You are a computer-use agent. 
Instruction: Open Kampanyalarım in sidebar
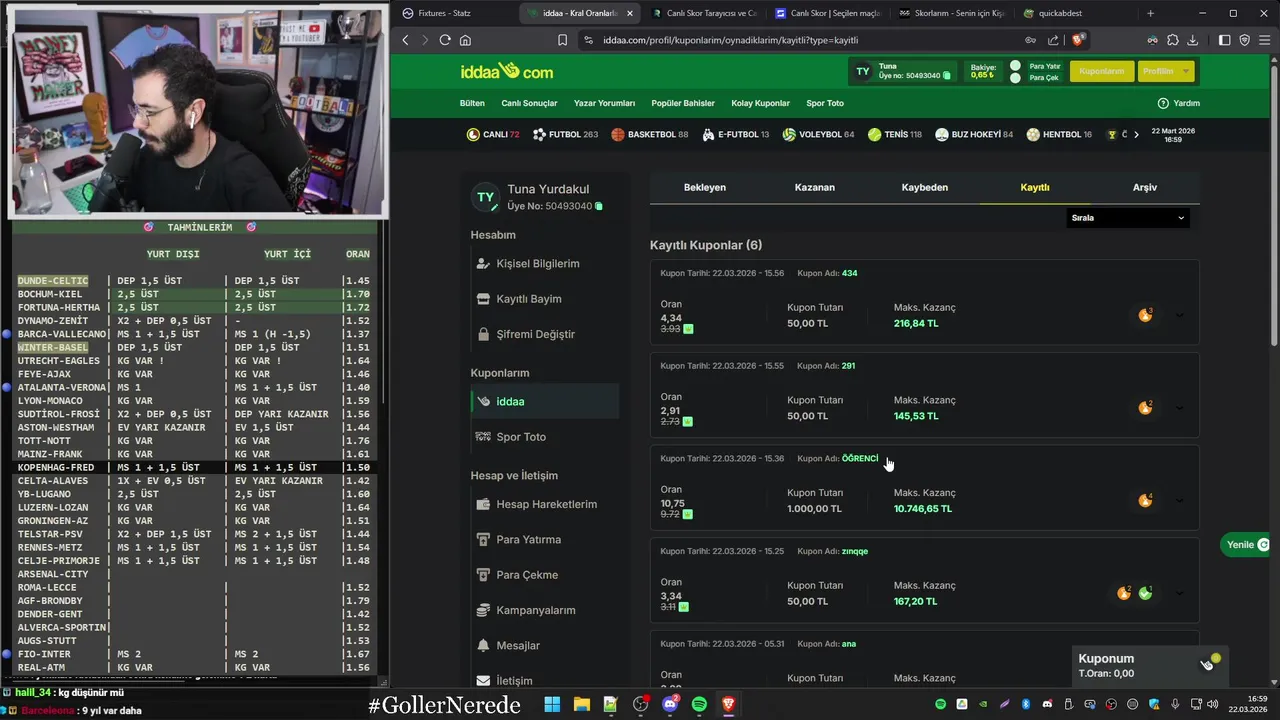[x=536, y=610]
